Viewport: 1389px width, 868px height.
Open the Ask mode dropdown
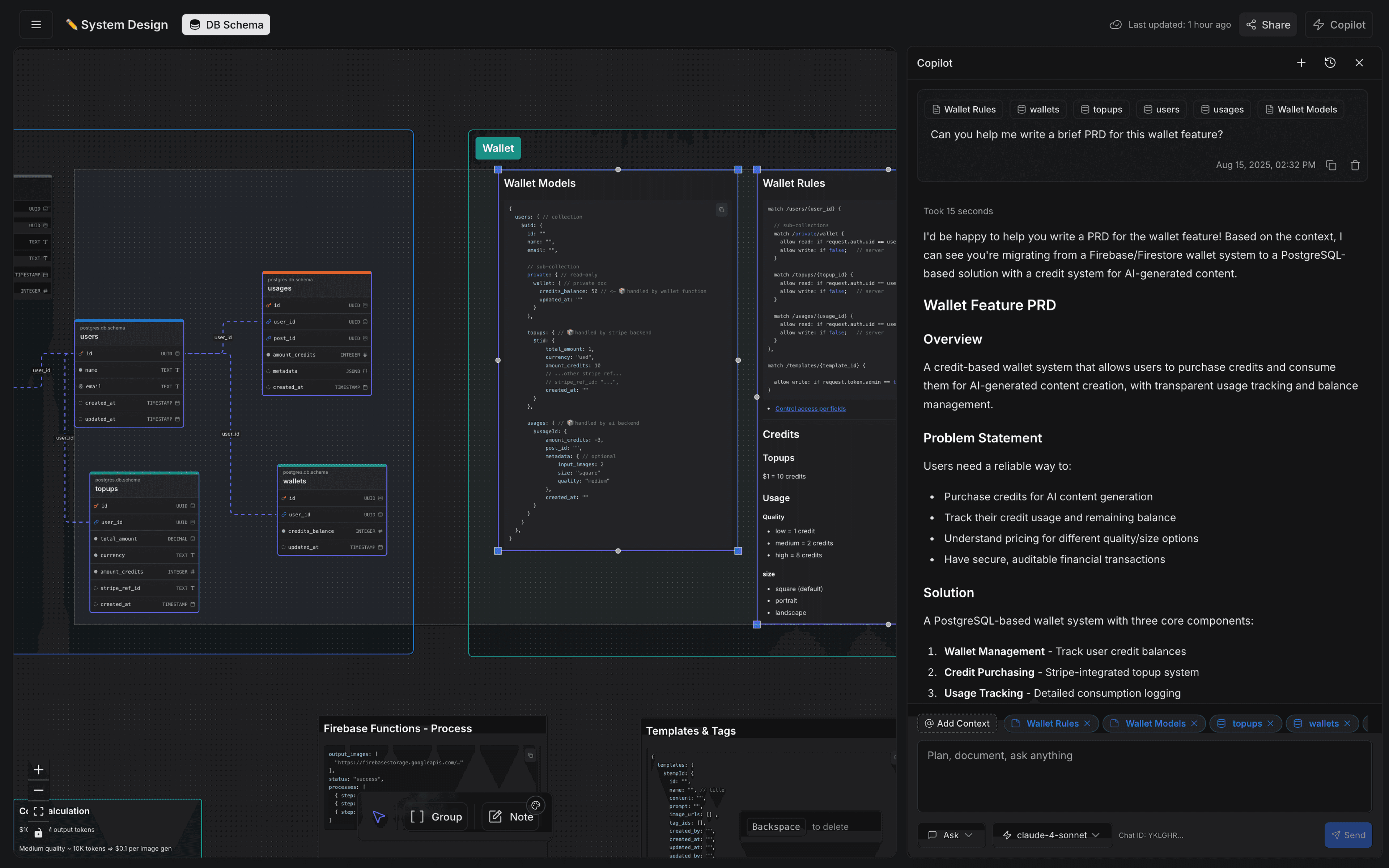point(950,835)
